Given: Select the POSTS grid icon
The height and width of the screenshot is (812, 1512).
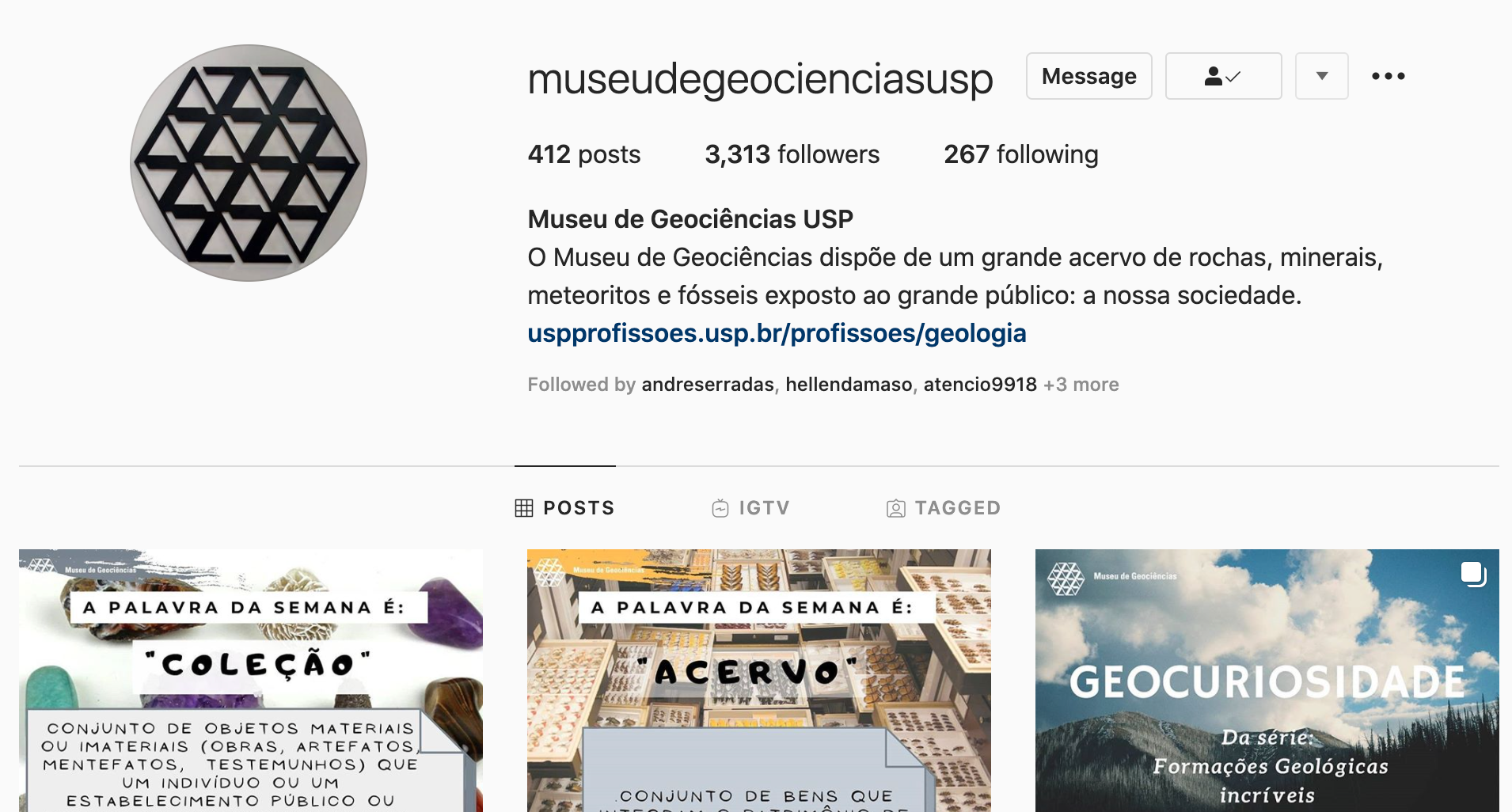Looking at the screenshot, I should (x=524, y=508).
